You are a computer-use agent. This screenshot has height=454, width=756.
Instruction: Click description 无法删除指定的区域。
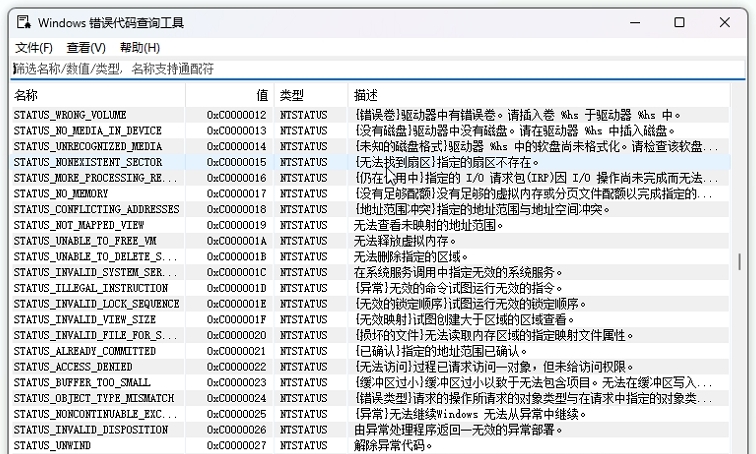point(411,256)
